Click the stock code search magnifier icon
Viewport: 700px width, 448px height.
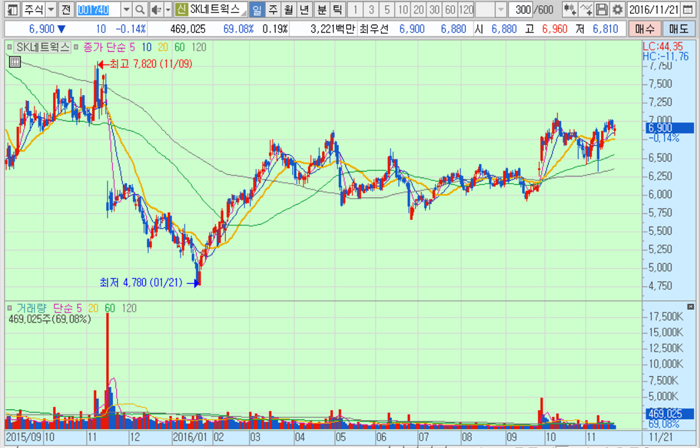point(139,9)
